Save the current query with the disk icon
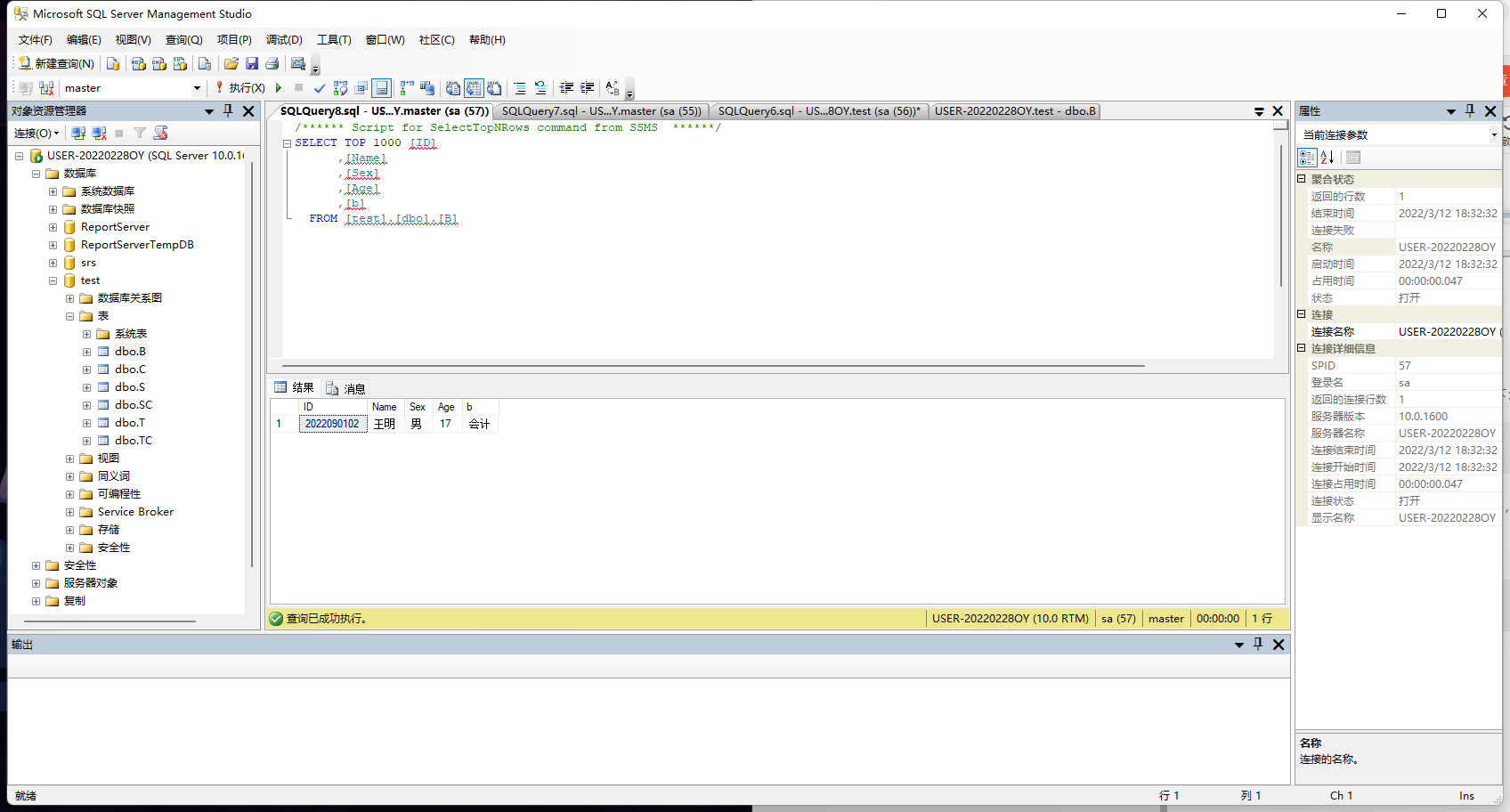The height and width of the screenshot is (812, 1510). (x=252, y=63)
